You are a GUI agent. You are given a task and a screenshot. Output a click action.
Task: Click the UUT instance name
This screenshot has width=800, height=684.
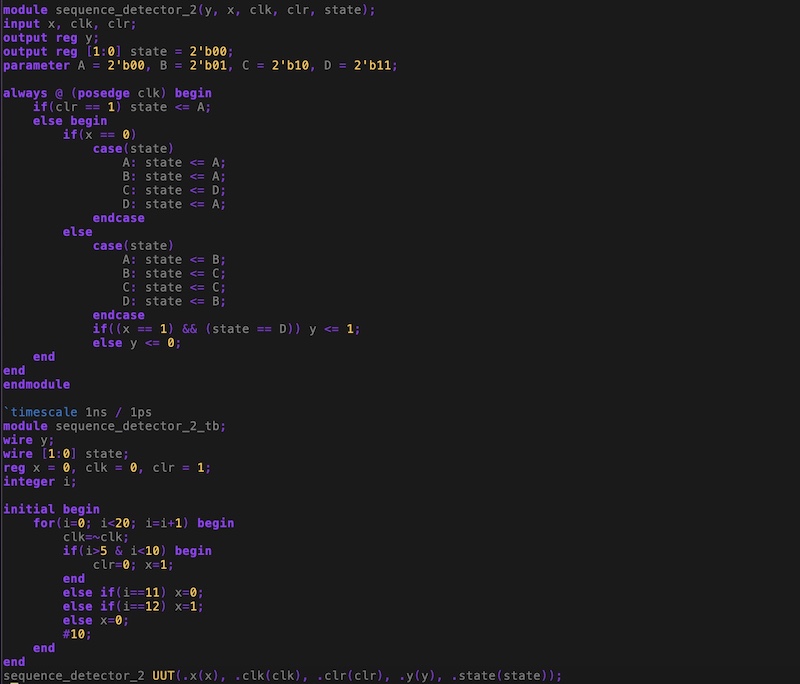(x=164, y=676)
